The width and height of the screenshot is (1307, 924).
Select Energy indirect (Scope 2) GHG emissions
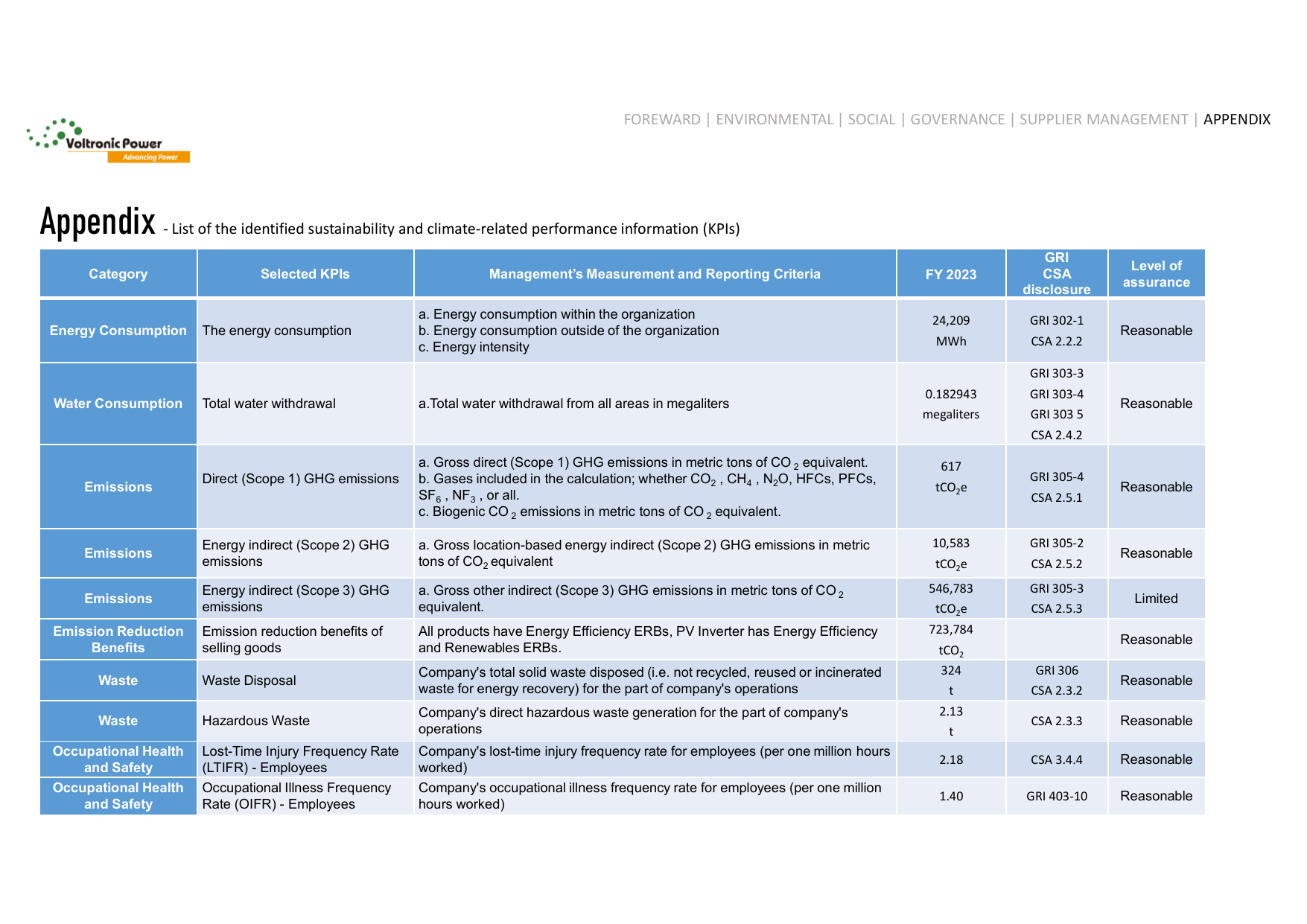pyautogui.click(x=305, y=553)
